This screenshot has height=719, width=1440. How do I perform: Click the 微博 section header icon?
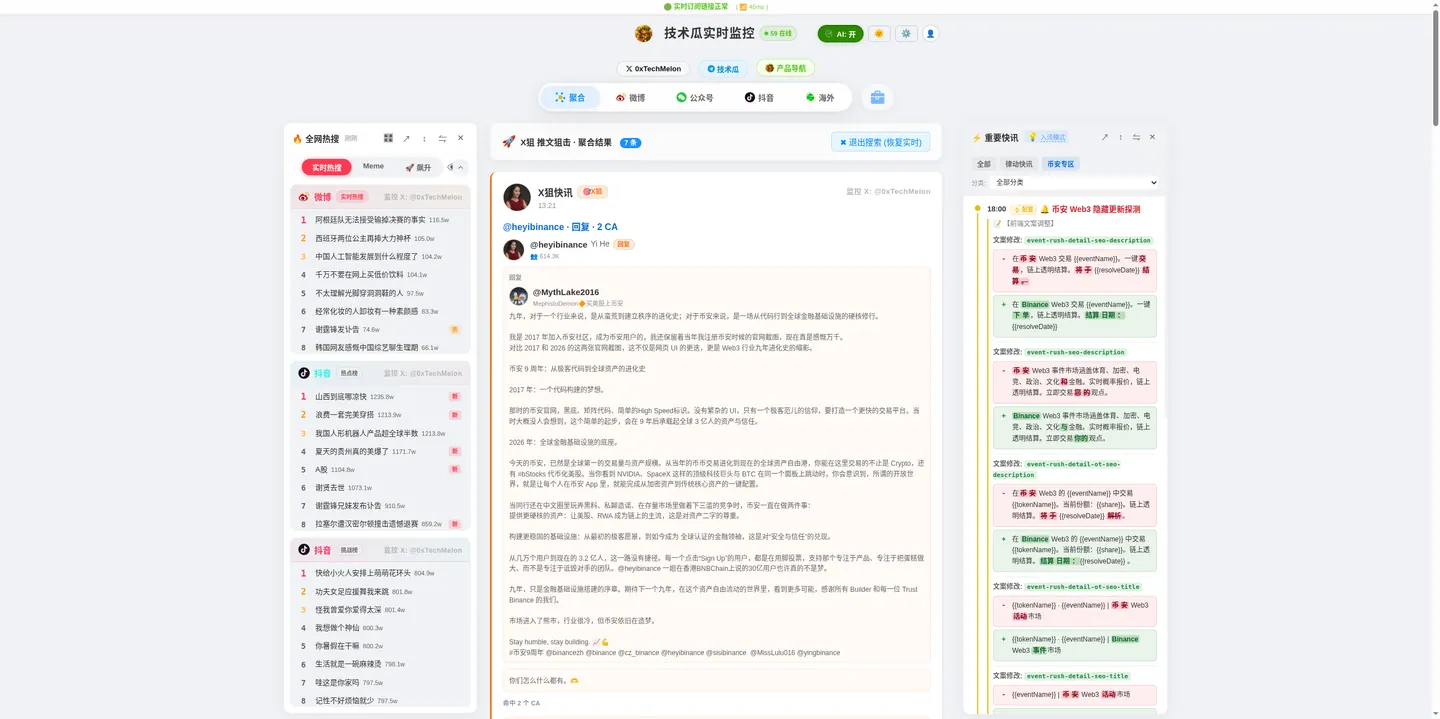pos(304,197)
